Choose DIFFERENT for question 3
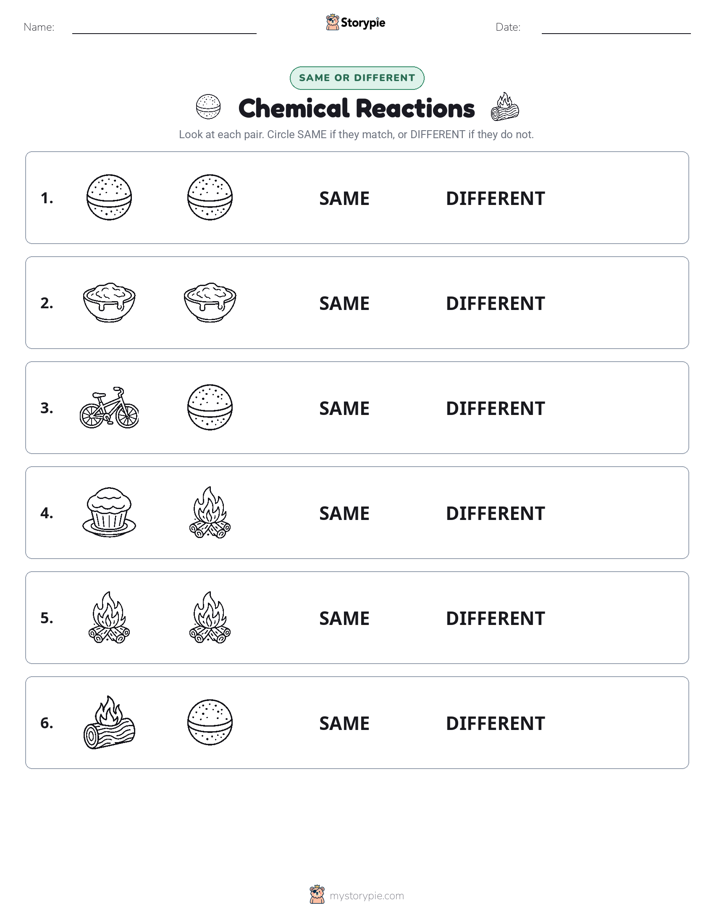This screenshot has height=924, width=714. [x=495, y=408]
